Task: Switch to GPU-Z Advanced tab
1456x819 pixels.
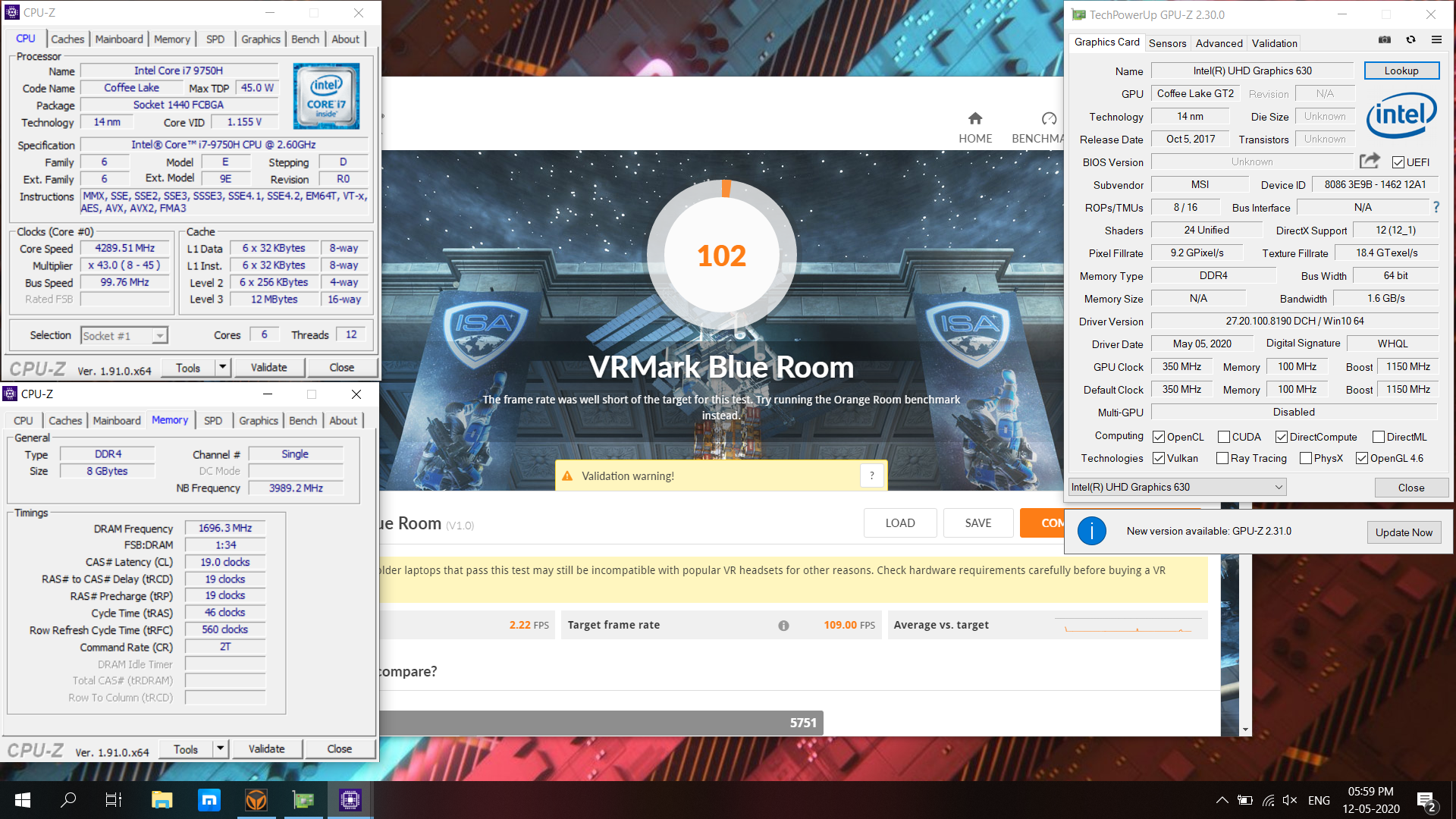Action: [1219, 43]
